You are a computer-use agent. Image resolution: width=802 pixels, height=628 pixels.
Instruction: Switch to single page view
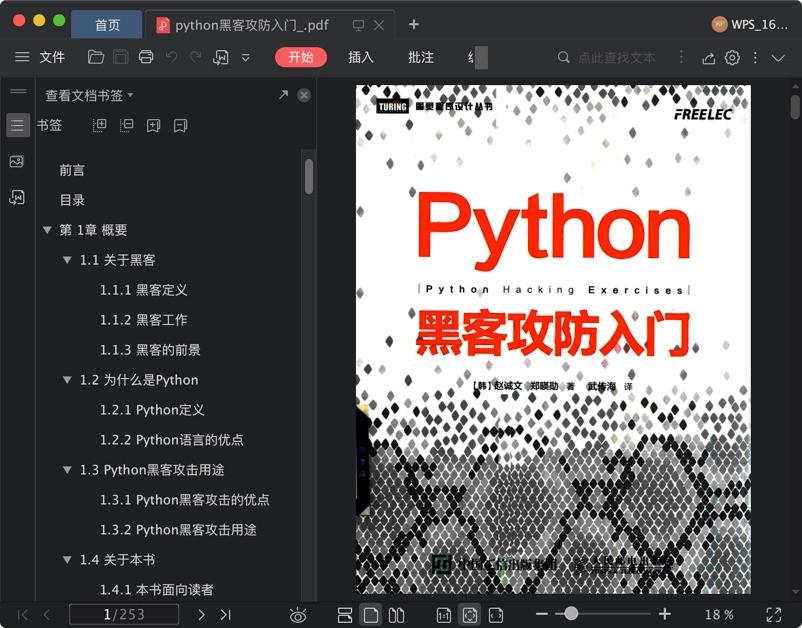click(x=371, y=615)
